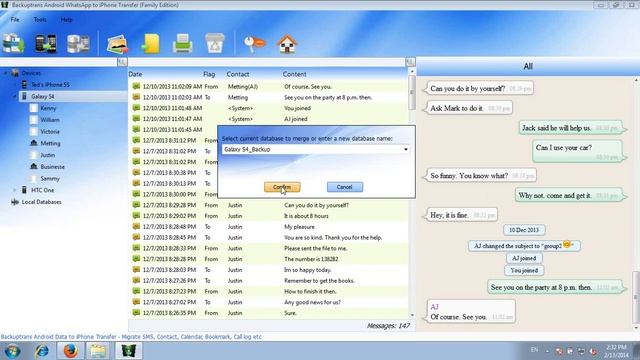Click the search icon beside left search box
The image size is (640, 360).
pyautogui.click(x=122, y=62)
